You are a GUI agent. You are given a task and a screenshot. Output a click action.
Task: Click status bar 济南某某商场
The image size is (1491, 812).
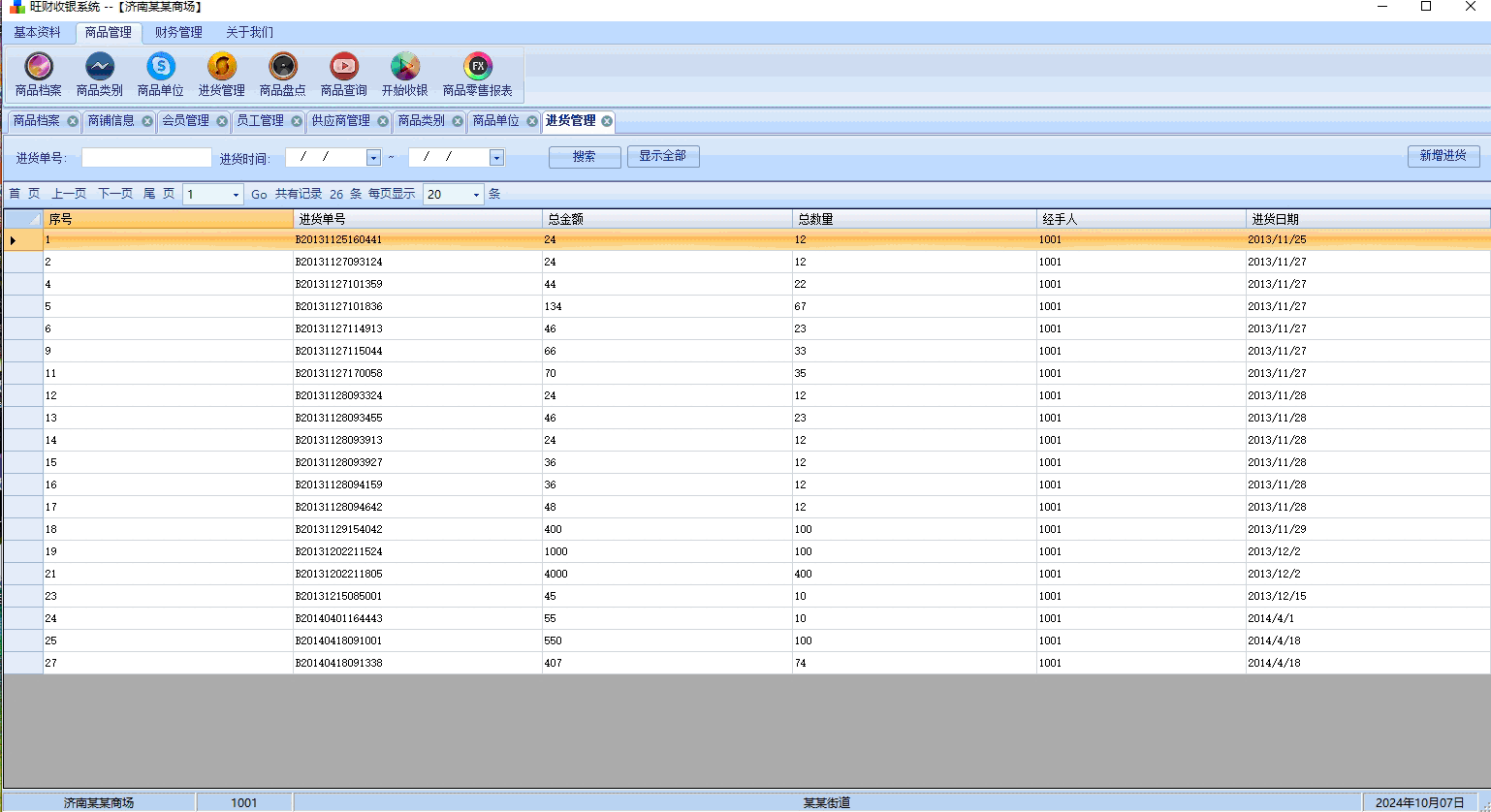pos(99,802)
